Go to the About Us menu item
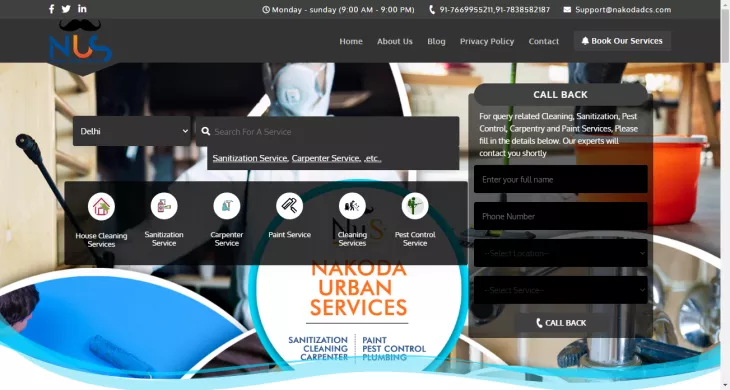The height and width of the screenshot is (390, 730). click(395, 41)
